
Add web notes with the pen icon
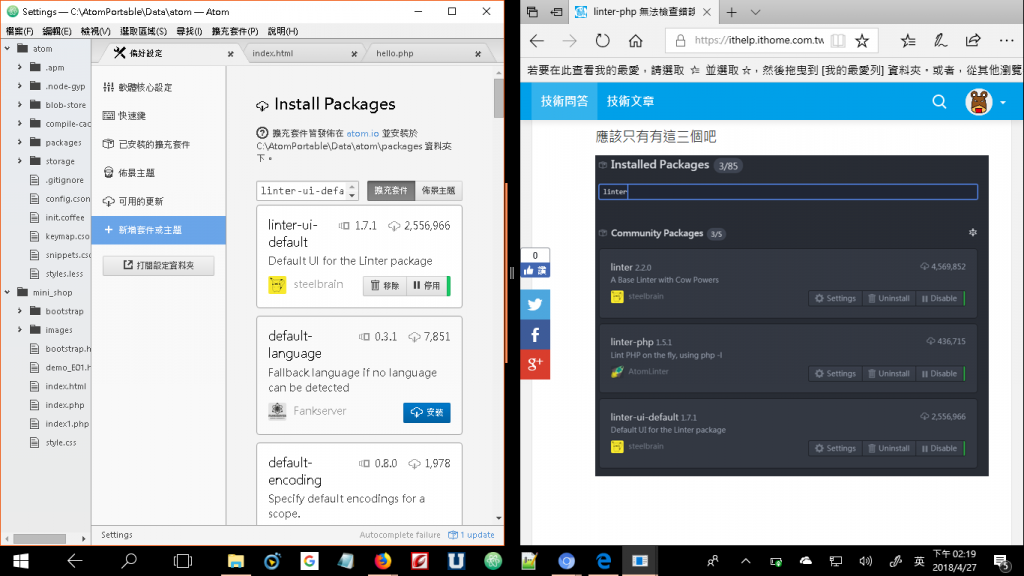coord(940,40)
